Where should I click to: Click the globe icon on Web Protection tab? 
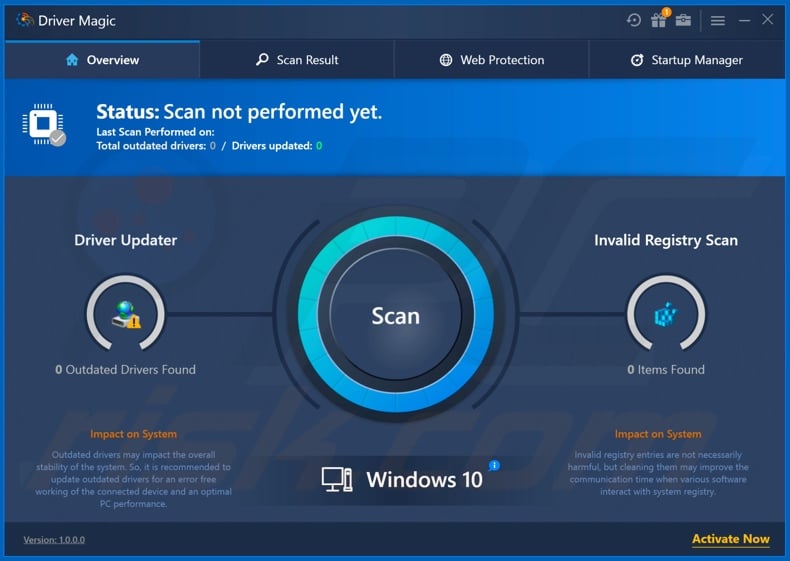tap(446, 60)
